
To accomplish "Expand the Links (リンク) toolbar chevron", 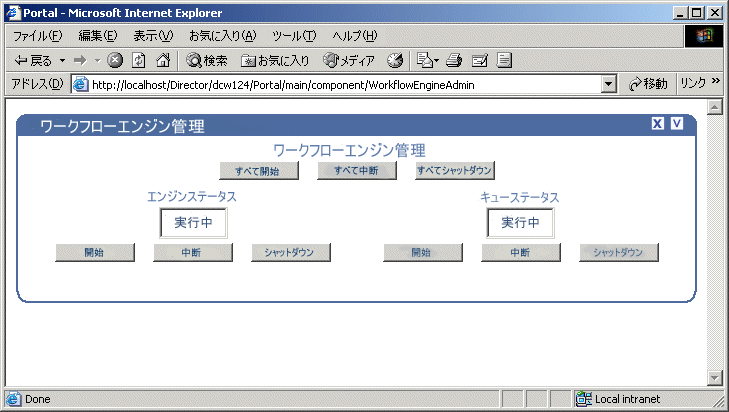I will click(x=716, y=81).
